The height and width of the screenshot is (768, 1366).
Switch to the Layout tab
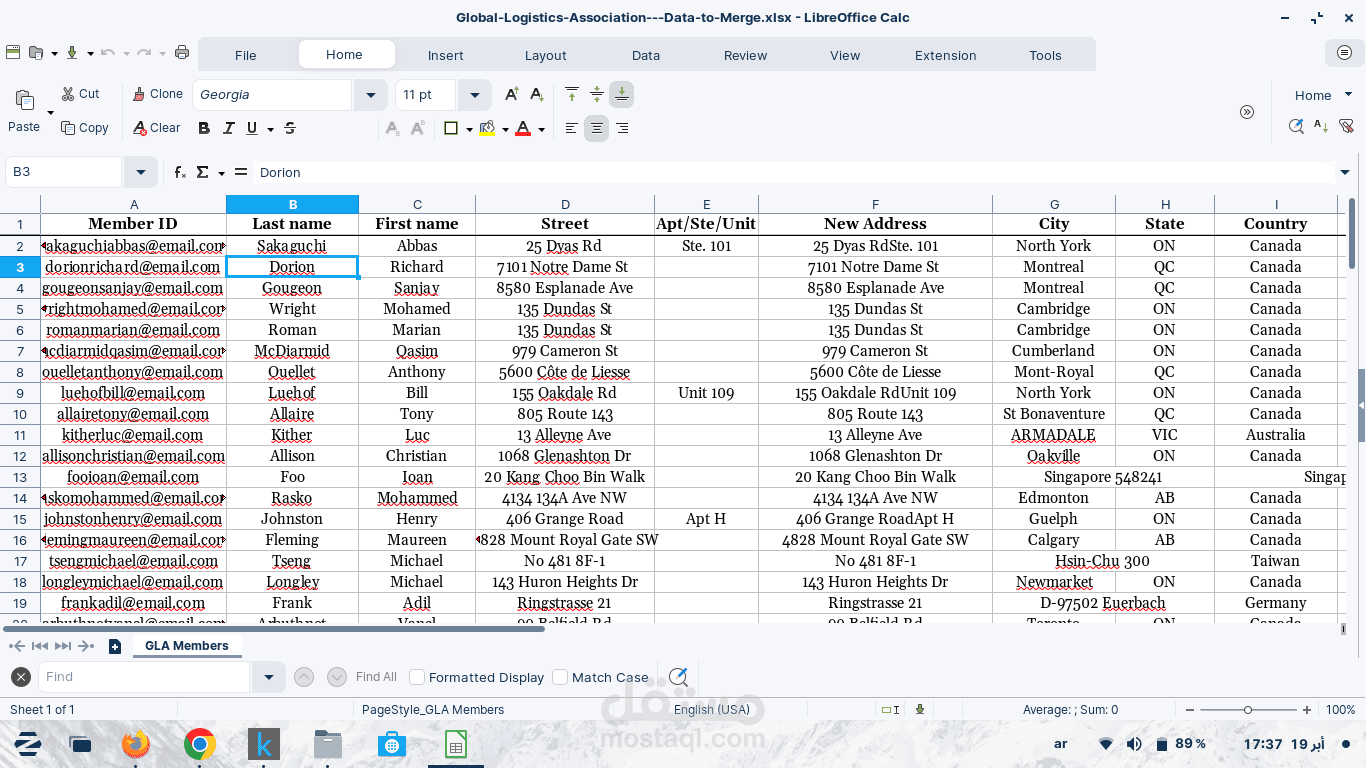546,55
